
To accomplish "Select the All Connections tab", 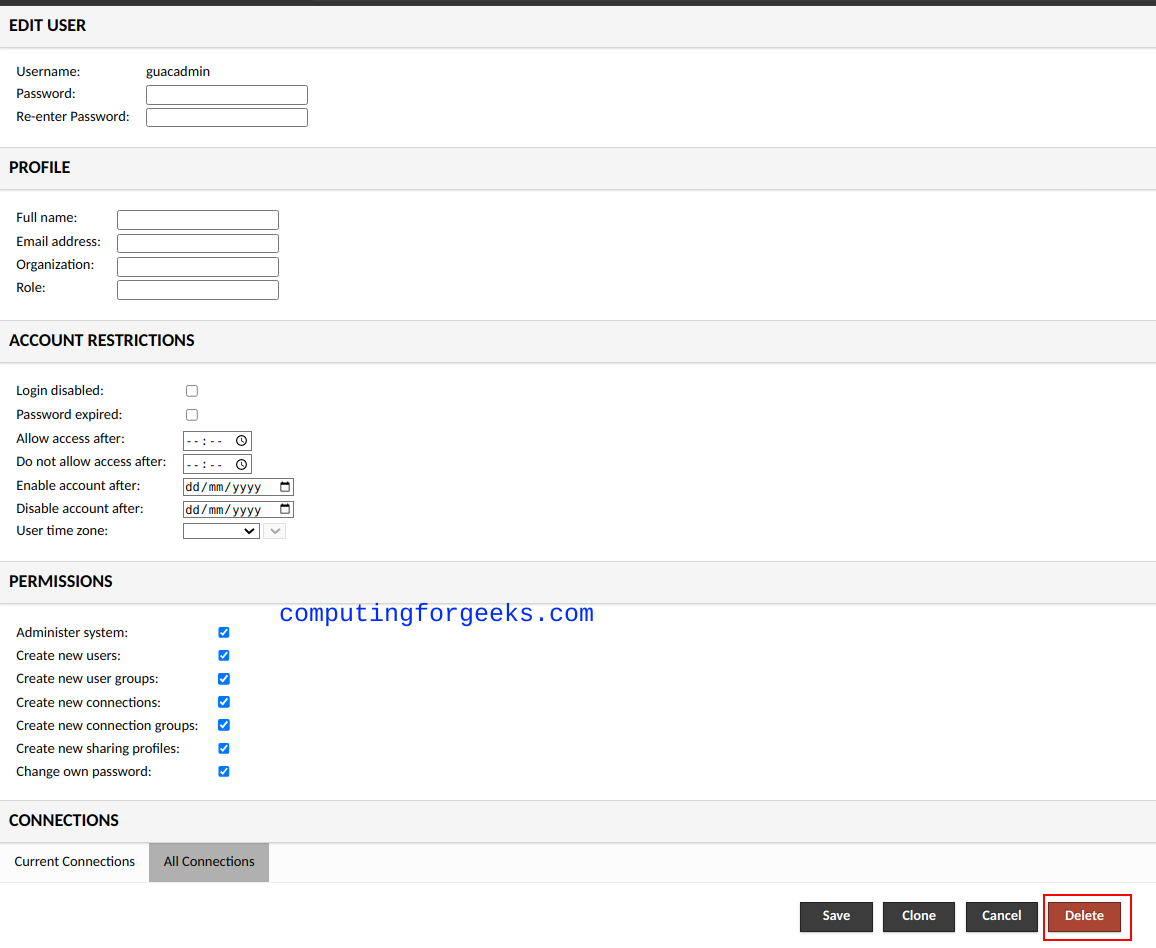I will pyautogui.click(x=209, y=862).
